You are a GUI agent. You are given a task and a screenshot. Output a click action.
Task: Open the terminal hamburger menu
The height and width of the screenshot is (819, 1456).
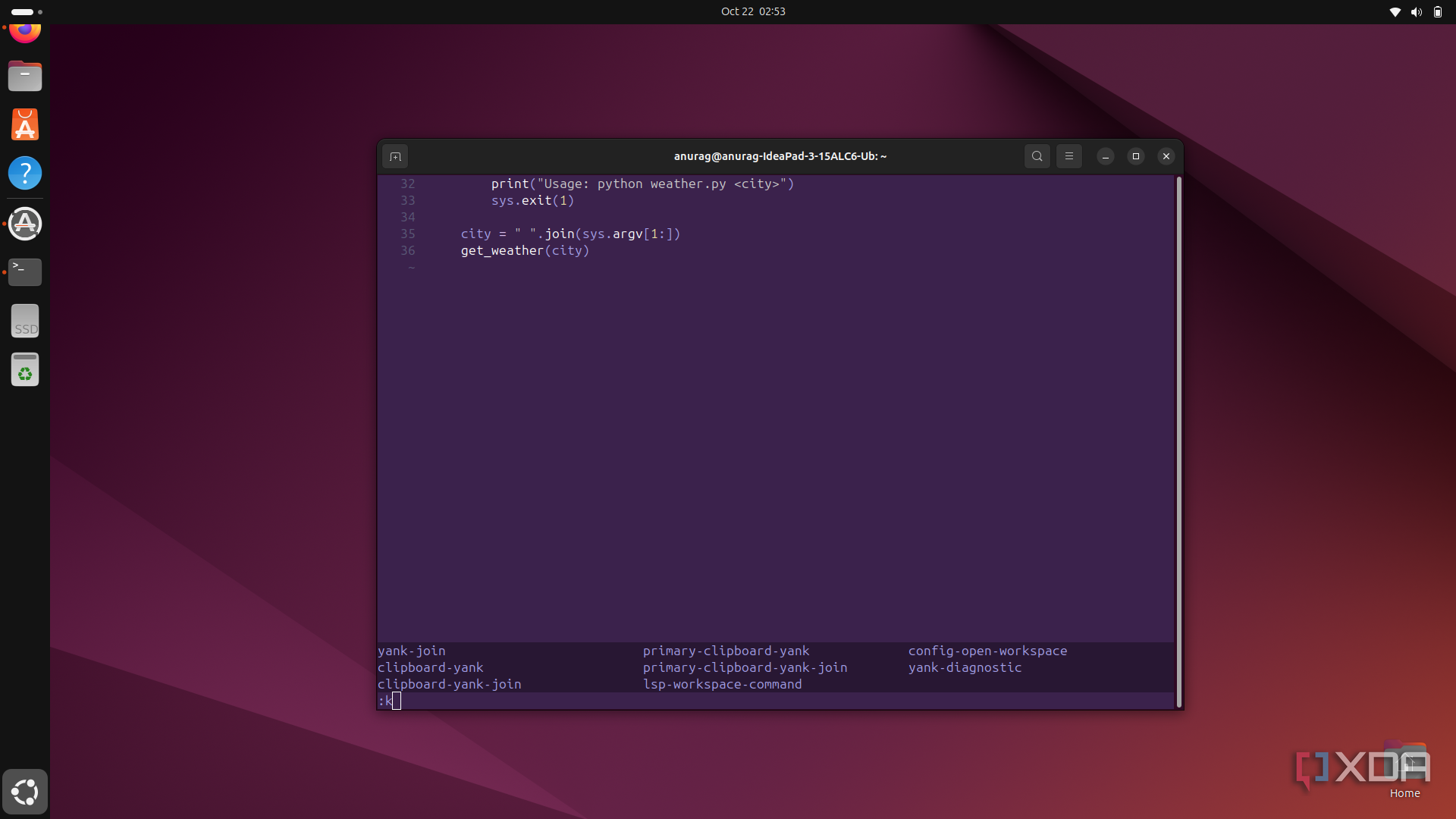point(1068,156)
